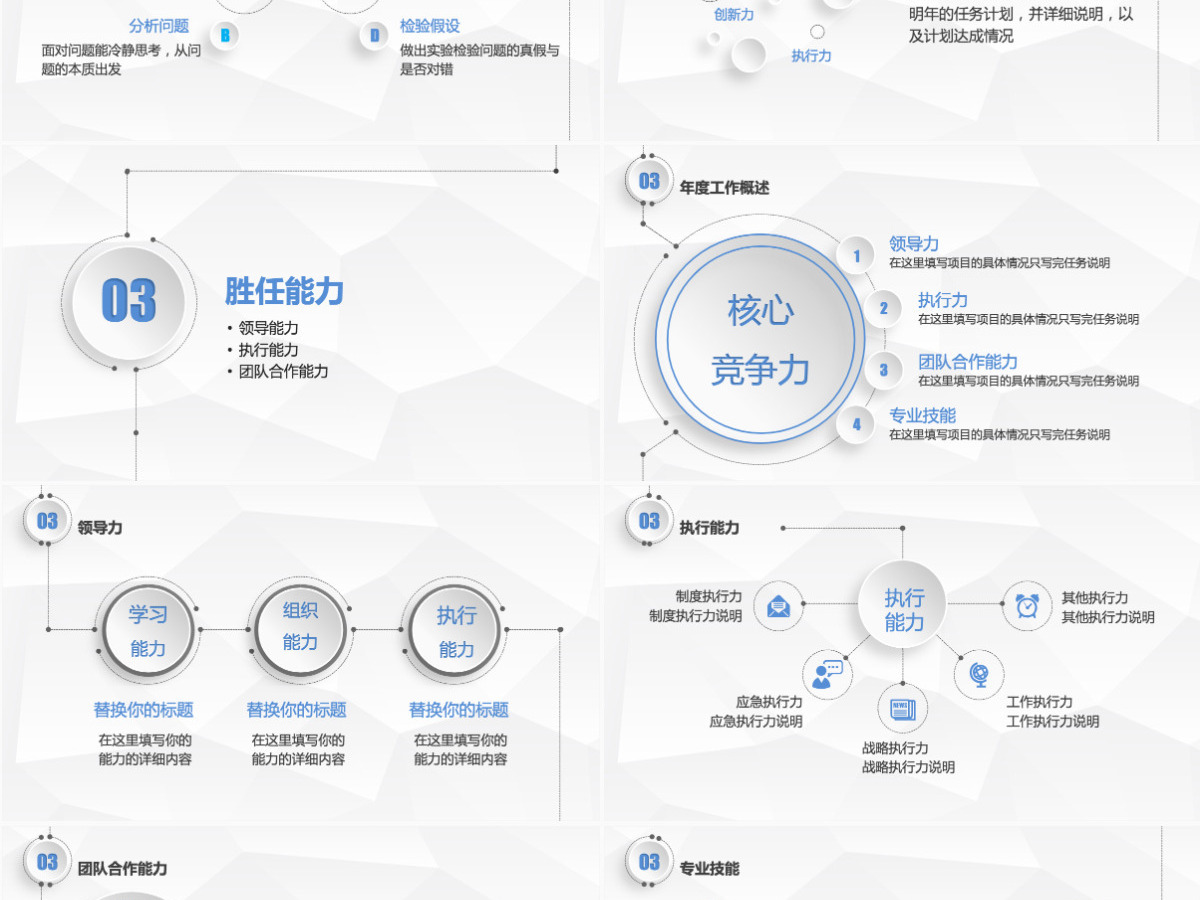Click the 其他执行力说明 text
This screenshot has height=900, width=1200.
[1108, 617]
